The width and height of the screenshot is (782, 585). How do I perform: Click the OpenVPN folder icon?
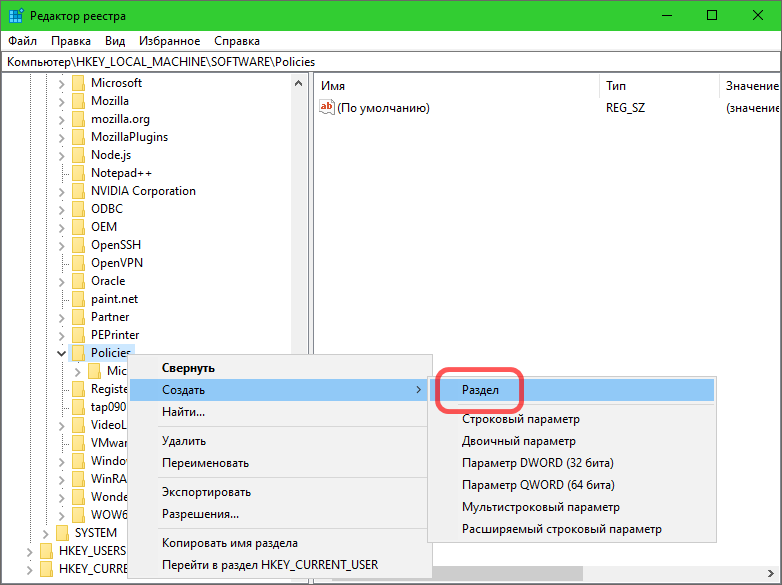(x=78, y=263)
